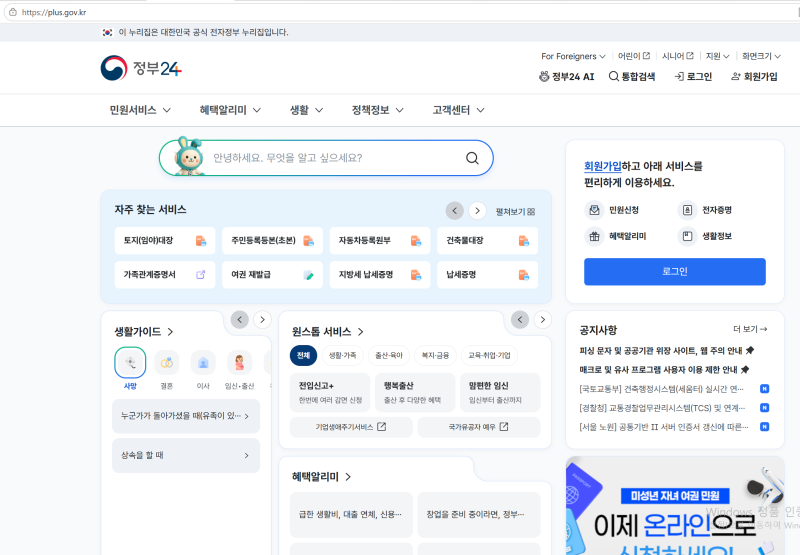Select the 결혼 life guide icon
Screen dimensions: 800x555
point(166,363)
